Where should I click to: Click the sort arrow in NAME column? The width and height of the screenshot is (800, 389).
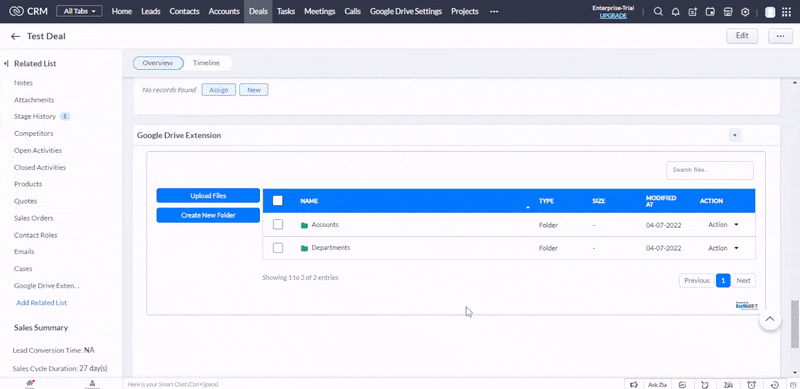click(528, 207)
